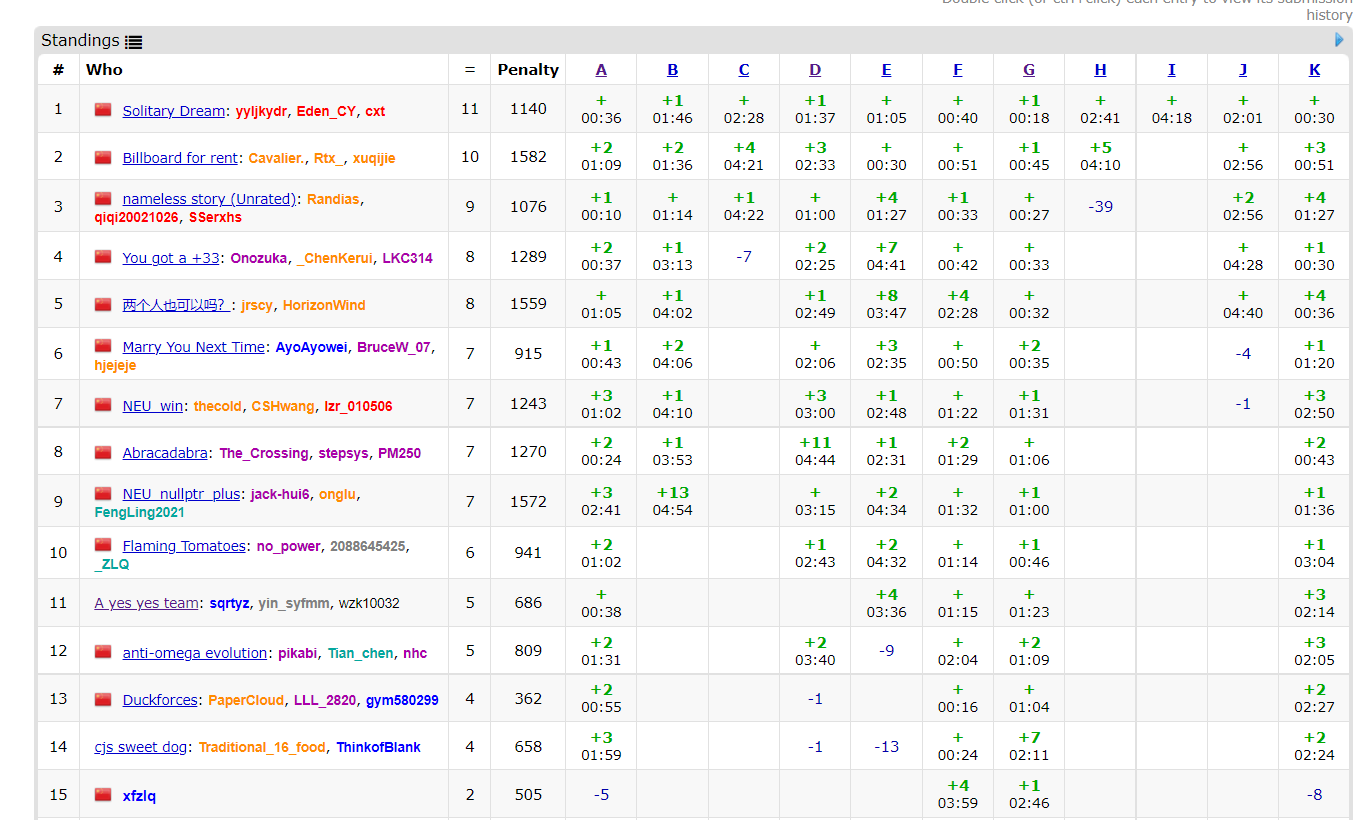Click the anti-omega evolution team name
The width and height of the screenshot is (1370, 820).
[194, 653]
